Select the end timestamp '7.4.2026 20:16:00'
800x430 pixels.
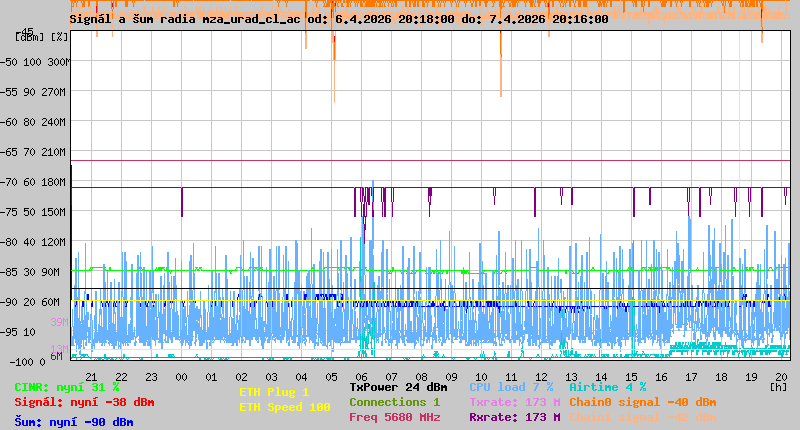[548, 19]
